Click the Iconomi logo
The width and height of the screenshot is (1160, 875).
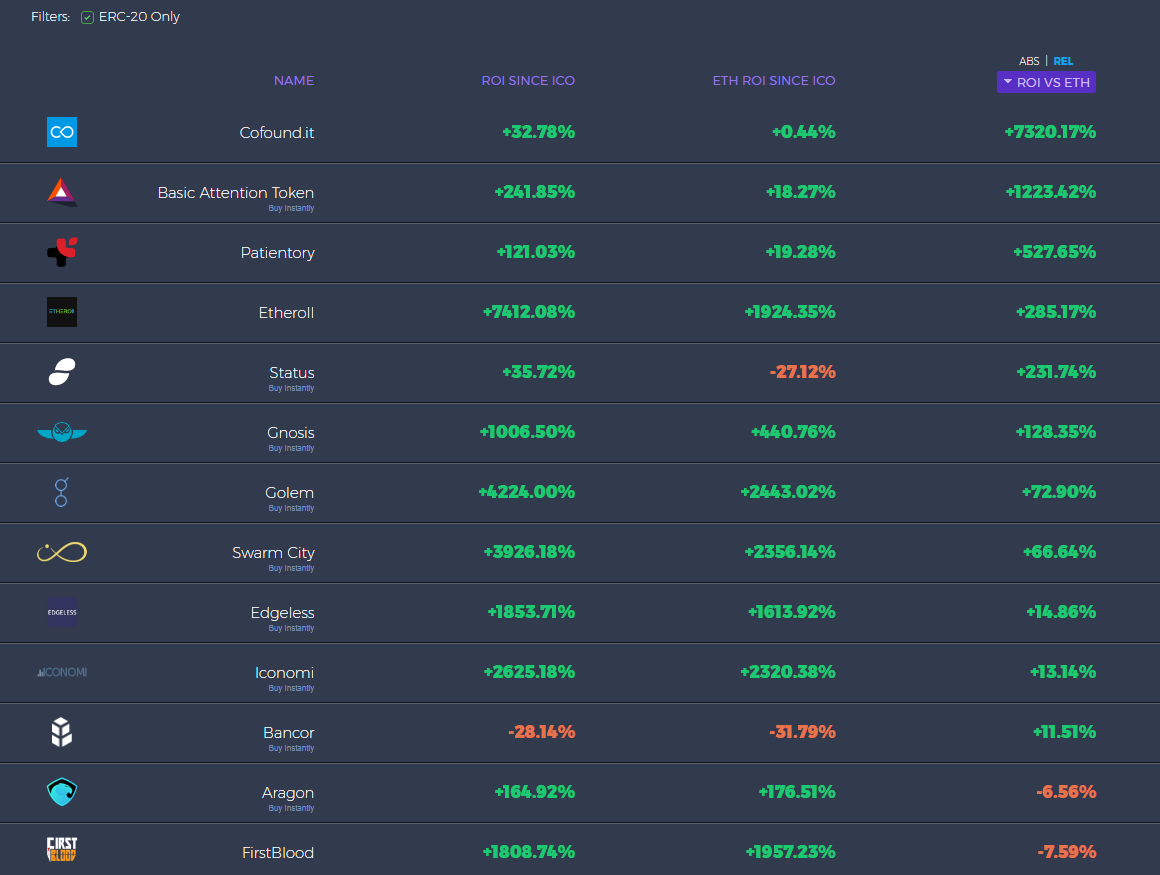(62, 672)
